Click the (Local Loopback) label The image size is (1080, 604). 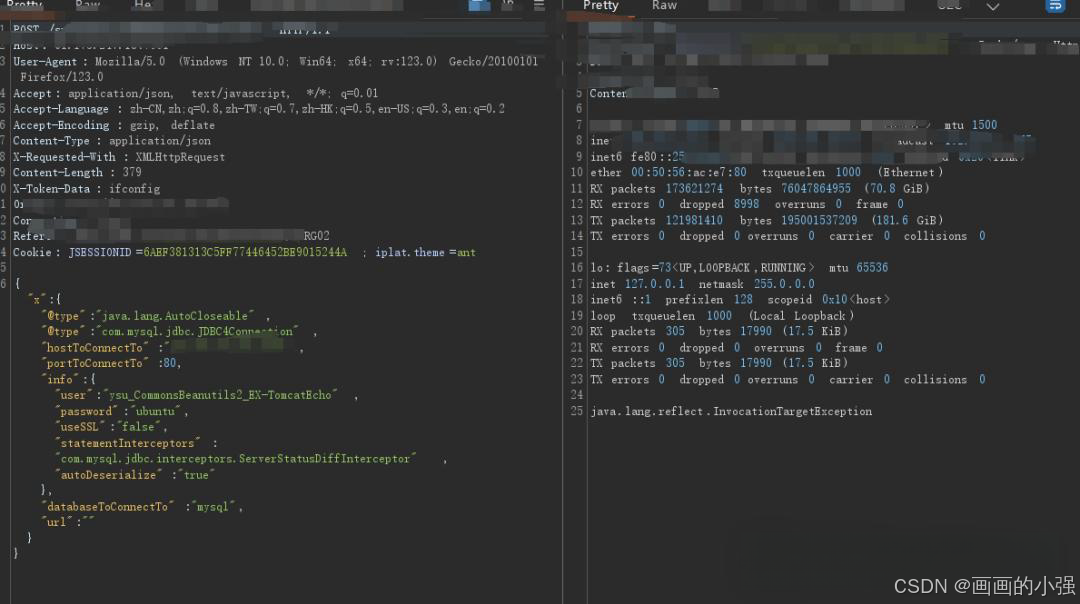801,315
